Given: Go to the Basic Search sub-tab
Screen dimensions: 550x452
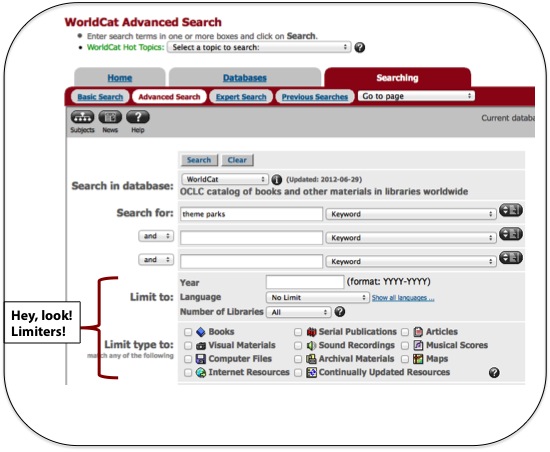Looking at the screenshot, I should pos(100,97).
